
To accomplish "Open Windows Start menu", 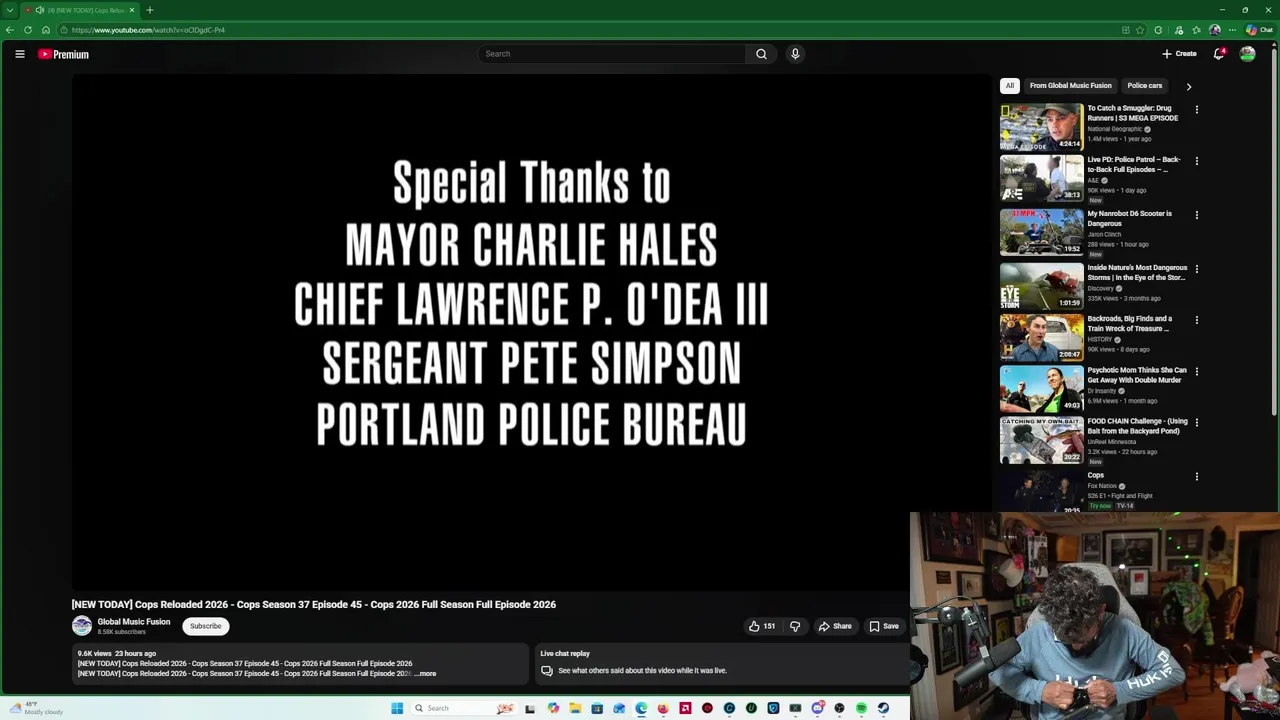I will pyautogui.click(x=397, y=708).
